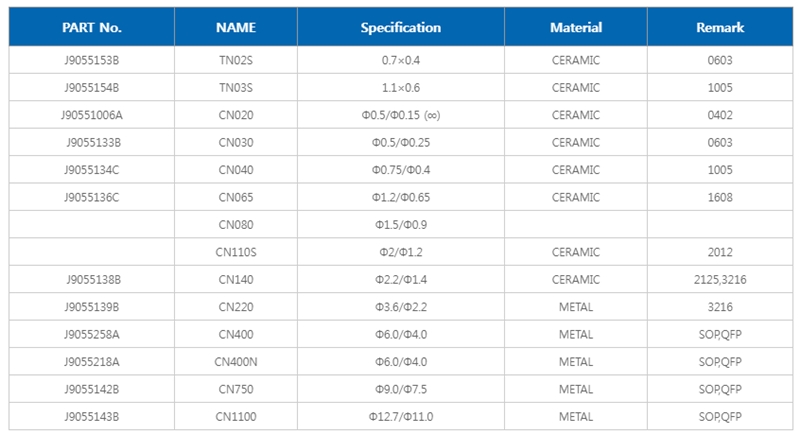Select the 1608 remark cell
800x434 pixels.
[720, 197]
